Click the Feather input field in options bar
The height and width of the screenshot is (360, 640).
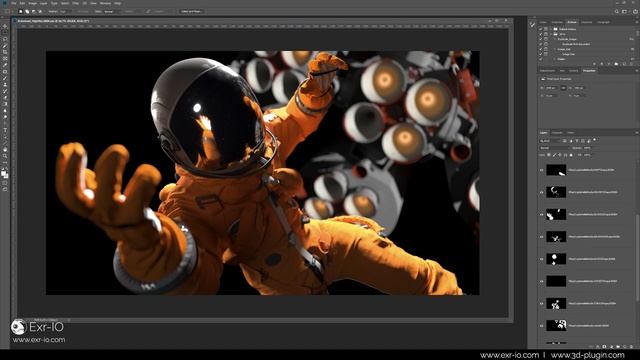[66, 11]
